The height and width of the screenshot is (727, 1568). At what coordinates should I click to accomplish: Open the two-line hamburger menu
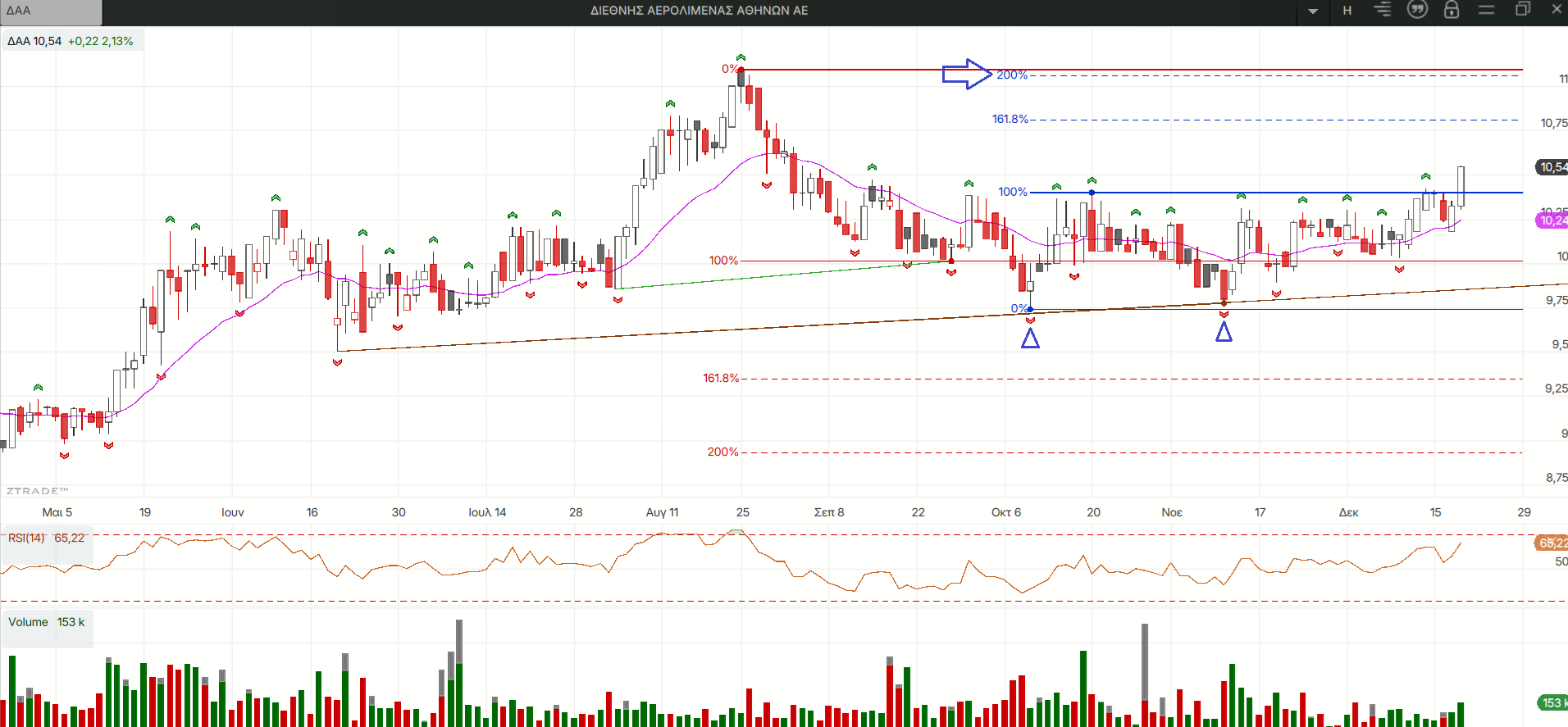point(1487,10)
